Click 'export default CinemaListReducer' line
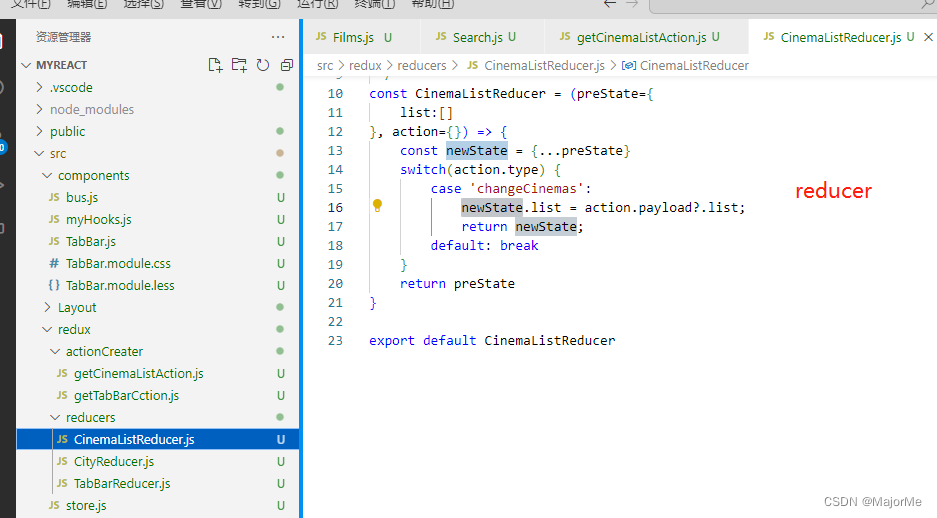This screenshot has height=518, width=937. 492,341
